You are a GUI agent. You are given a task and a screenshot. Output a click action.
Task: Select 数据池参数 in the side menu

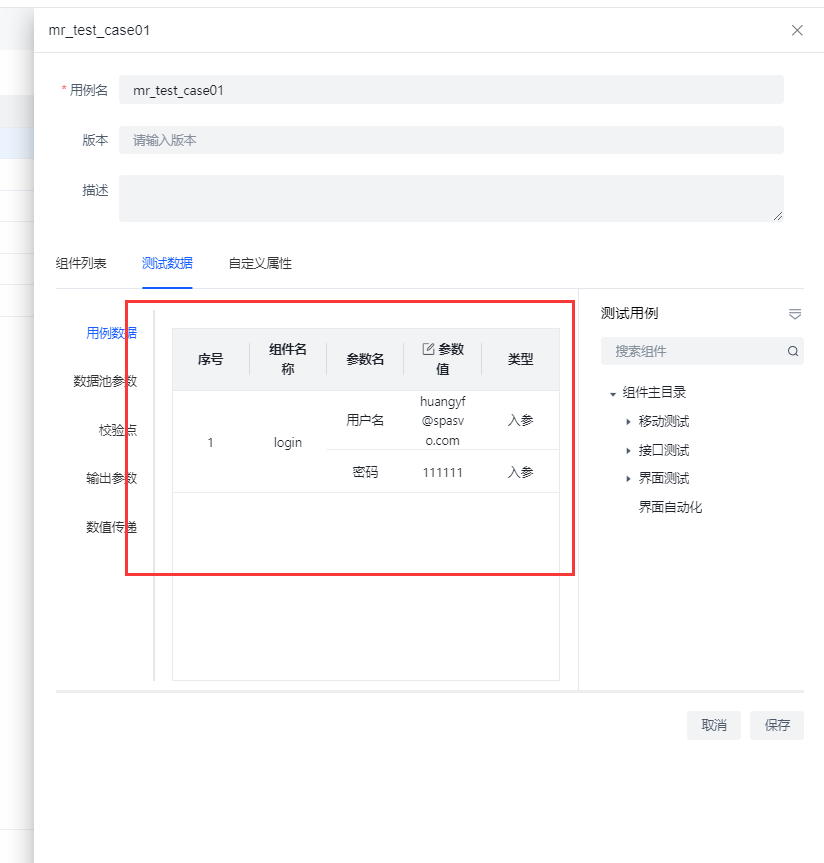(105, 381)
